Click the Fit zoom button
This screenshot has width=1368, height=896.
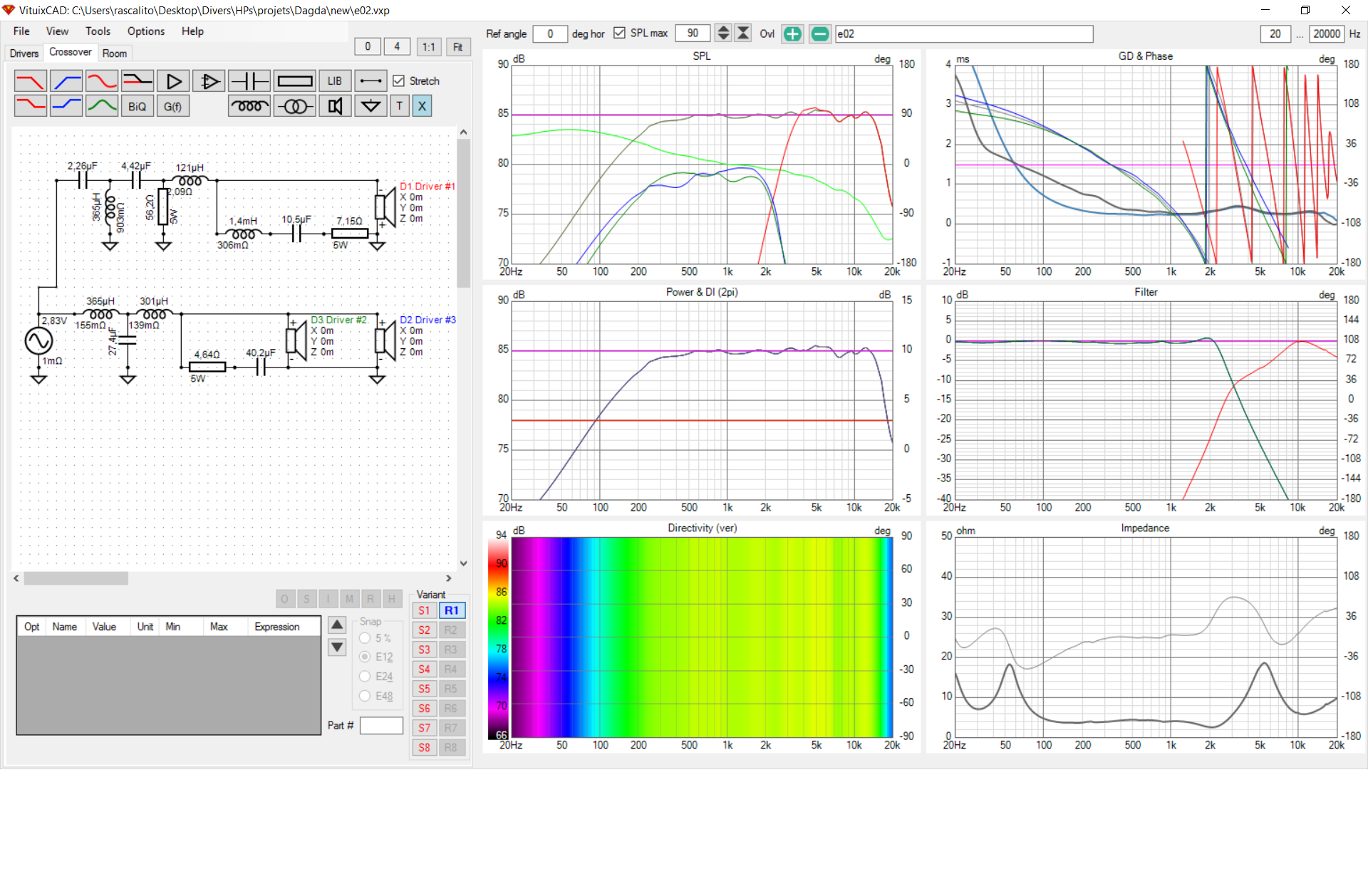pos(458,47)
